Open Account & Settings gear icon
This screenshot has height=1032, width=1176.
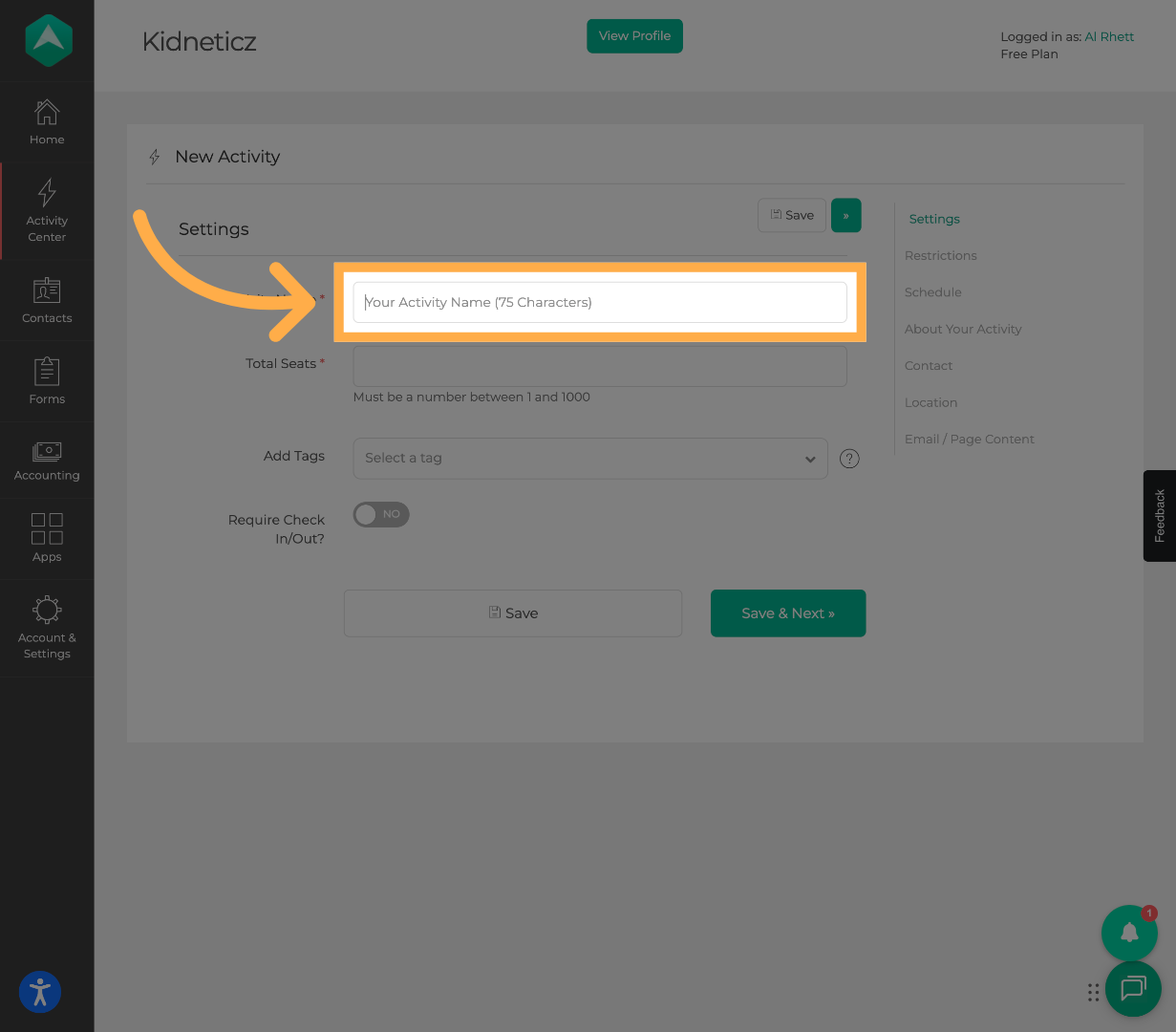pos(47,609)
